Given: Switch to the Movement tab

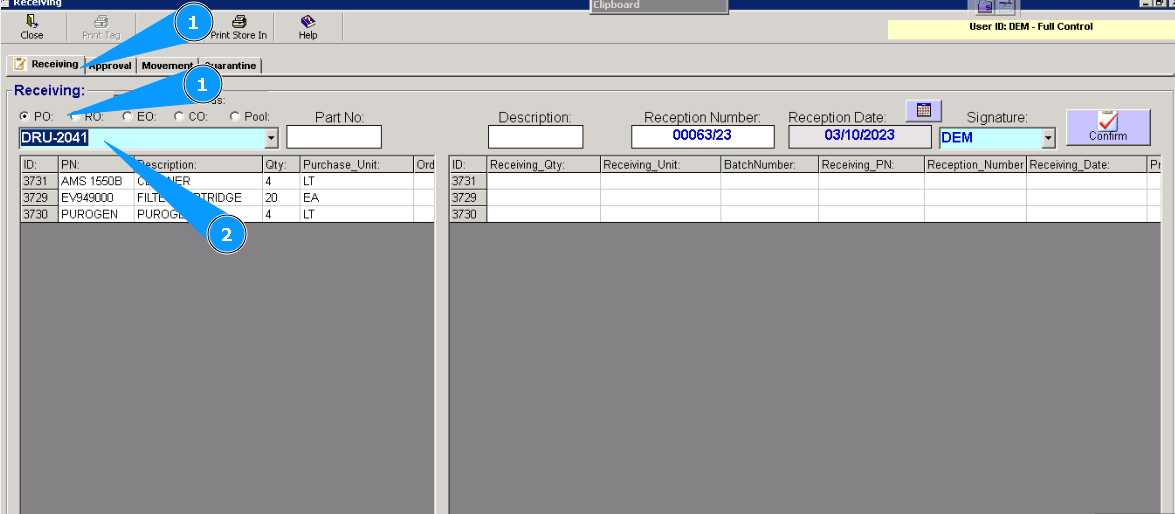Looking at the screenshot, I should pos(167,66).
